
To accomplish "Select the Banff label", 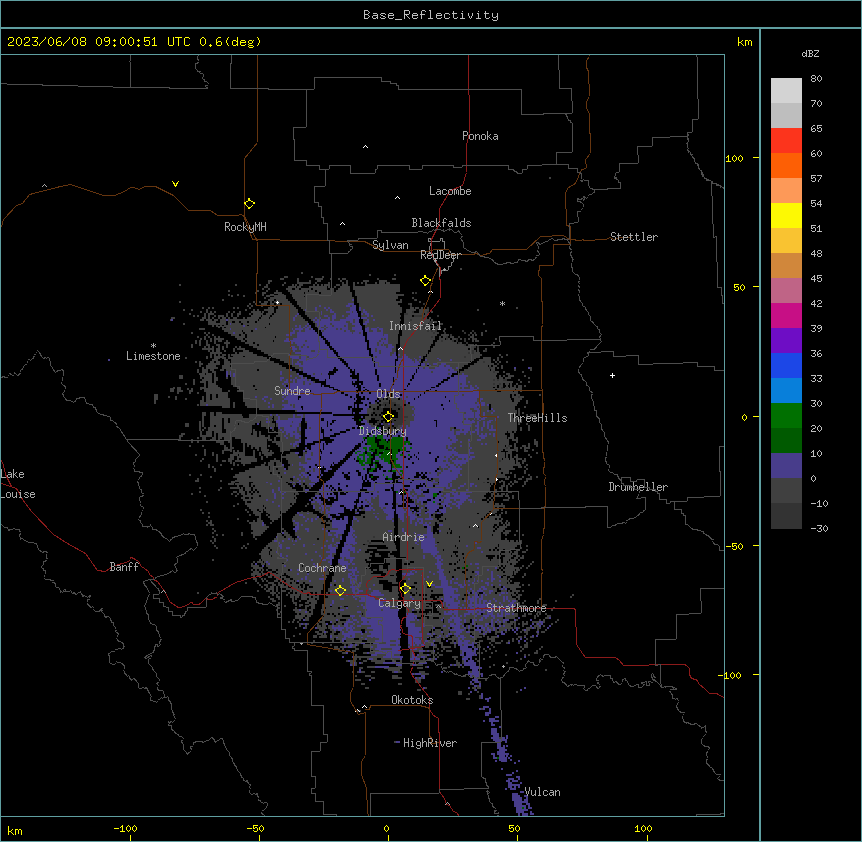I will click(x=124, y=567).
